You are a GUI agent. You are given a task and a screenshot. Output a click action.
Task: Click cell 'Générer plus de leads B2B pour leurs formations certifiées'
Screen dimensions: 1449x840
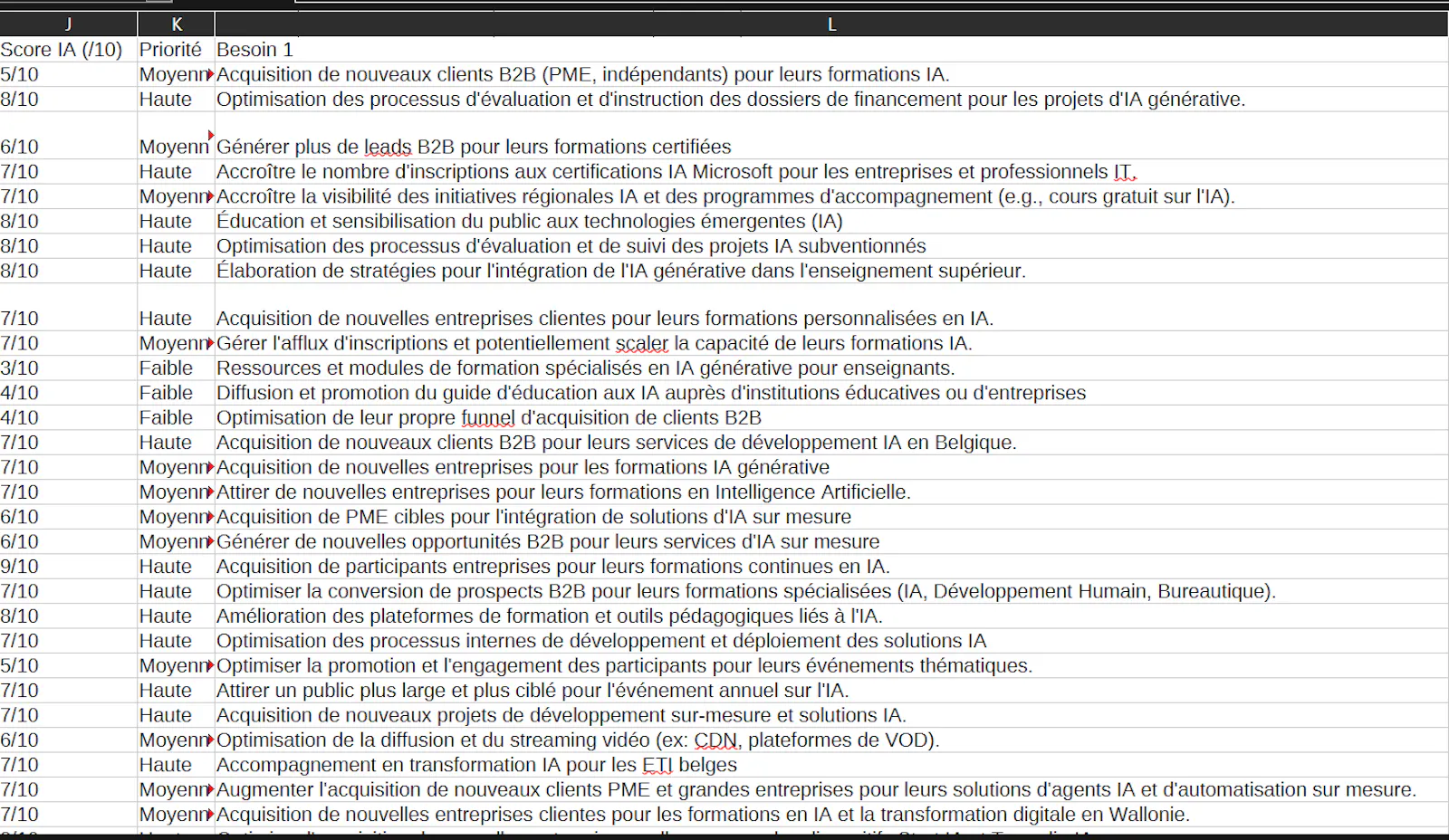tap(831, 136)
